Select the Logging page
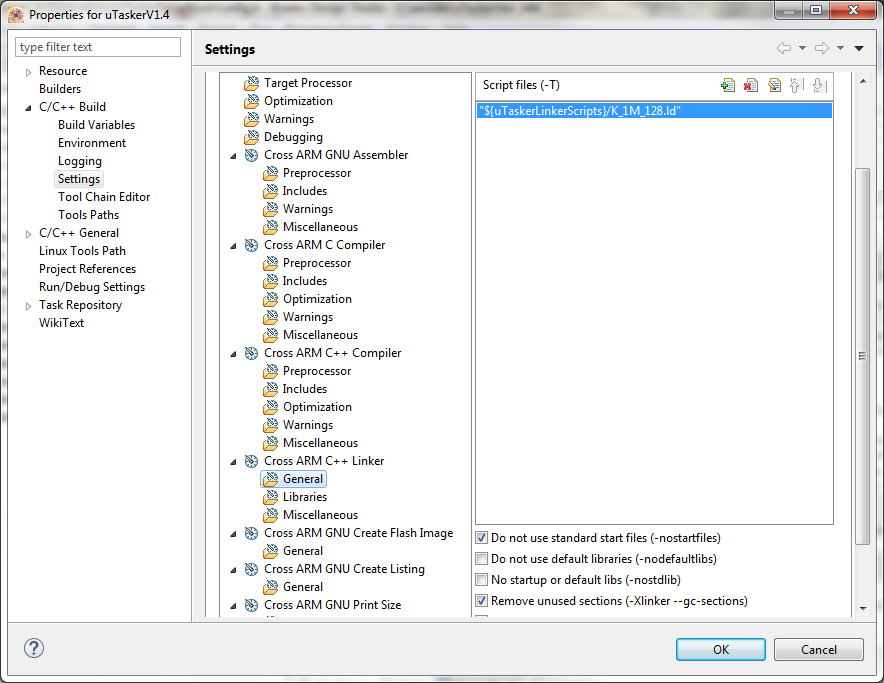884x683 pixels. point(79,161)
